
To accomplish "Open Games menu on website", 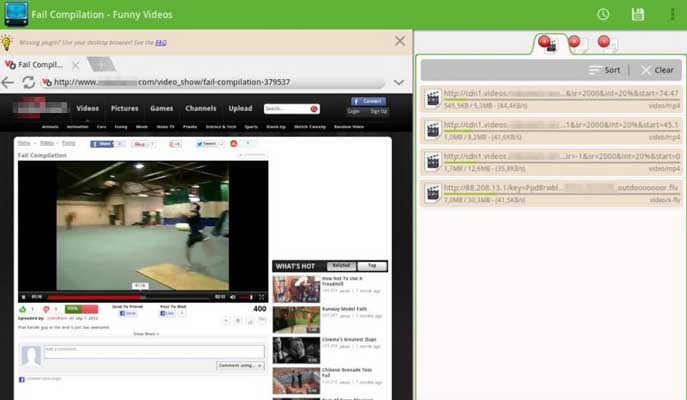I will click(162, 108).
